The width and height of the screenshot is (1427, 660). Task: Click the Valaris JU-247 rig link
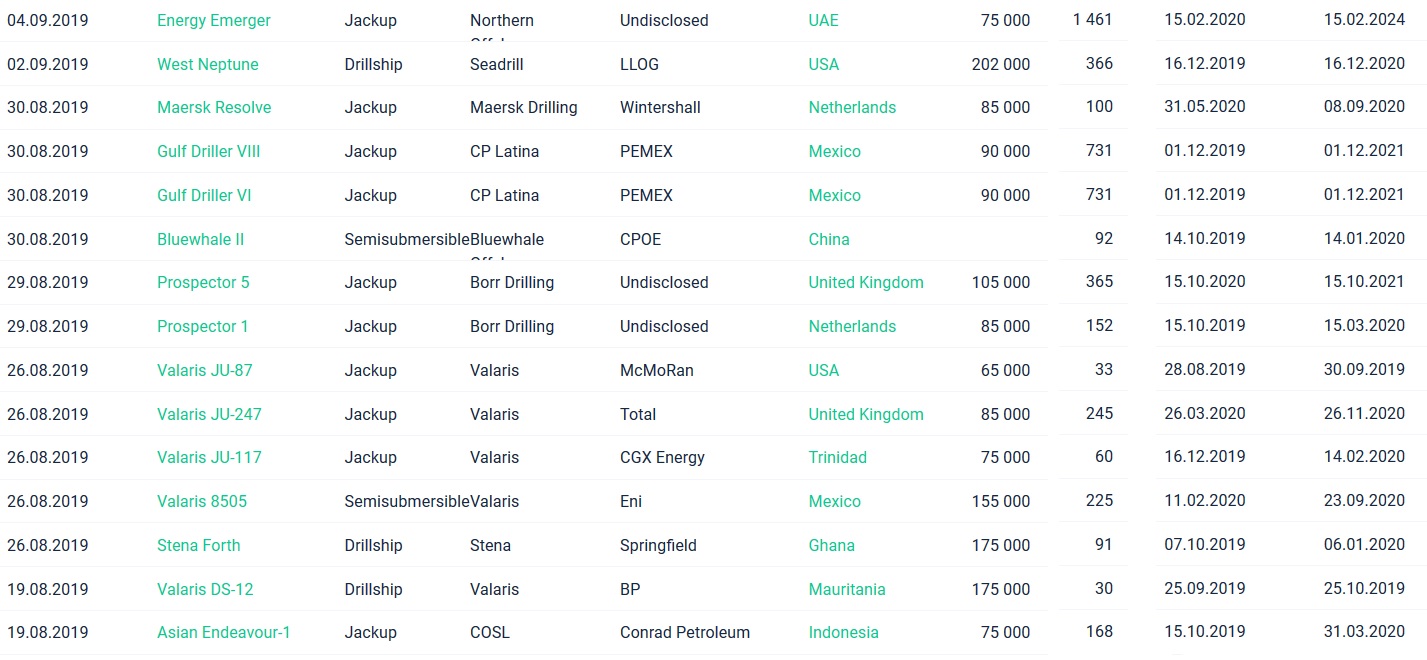point(209,414)
